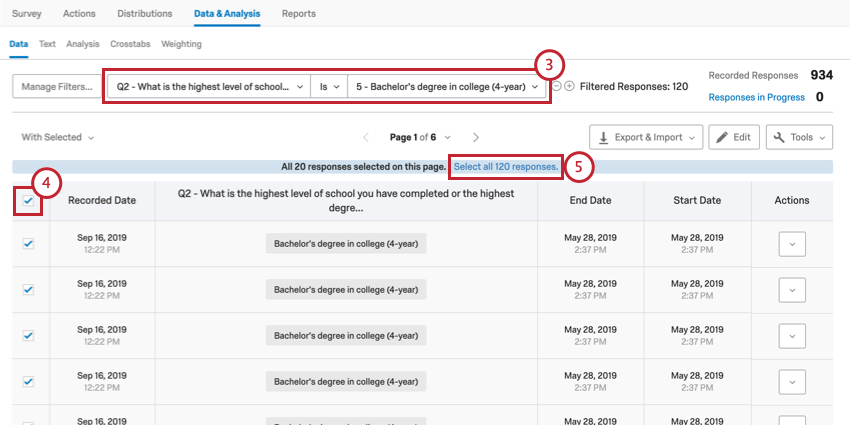Click the minus icon to remove filter condition

pos(557,87)
